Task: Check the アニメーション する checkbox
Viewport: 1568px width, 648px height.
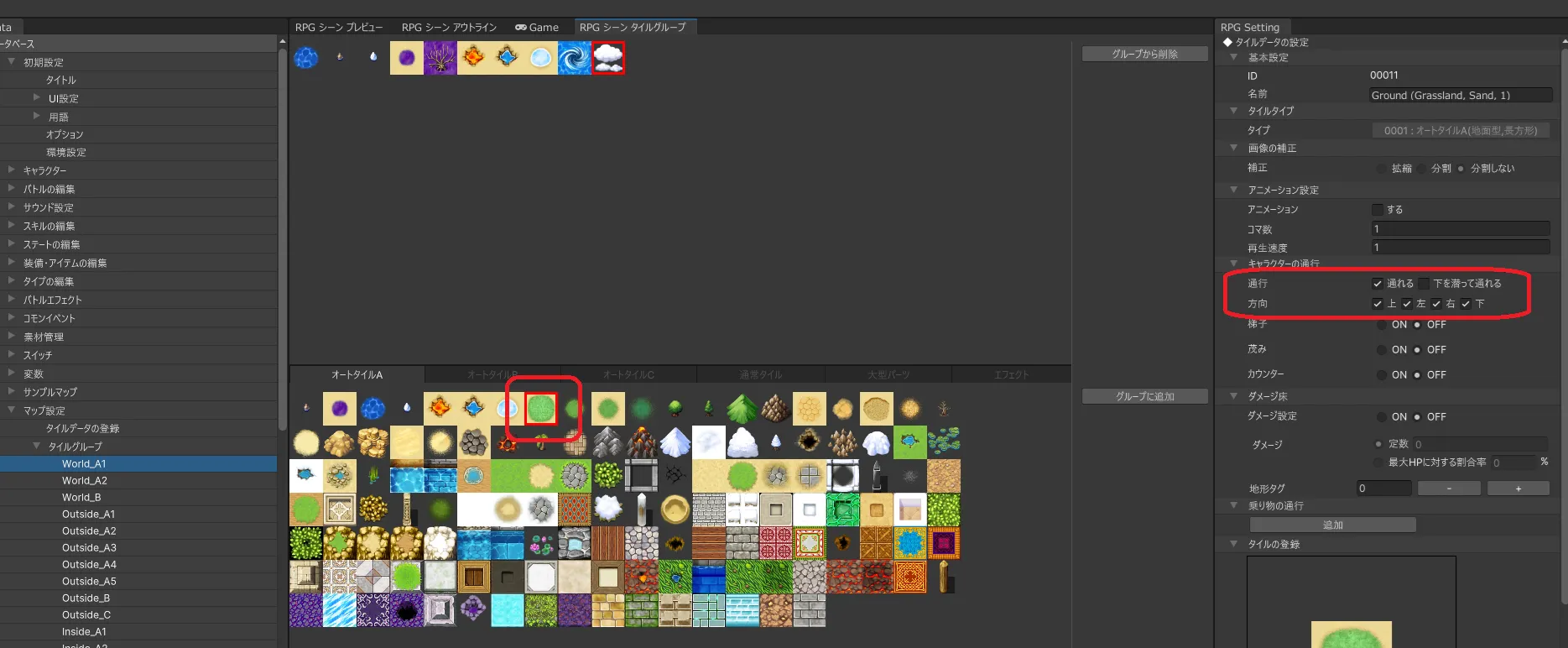Action: click(x=1377, y=210)
